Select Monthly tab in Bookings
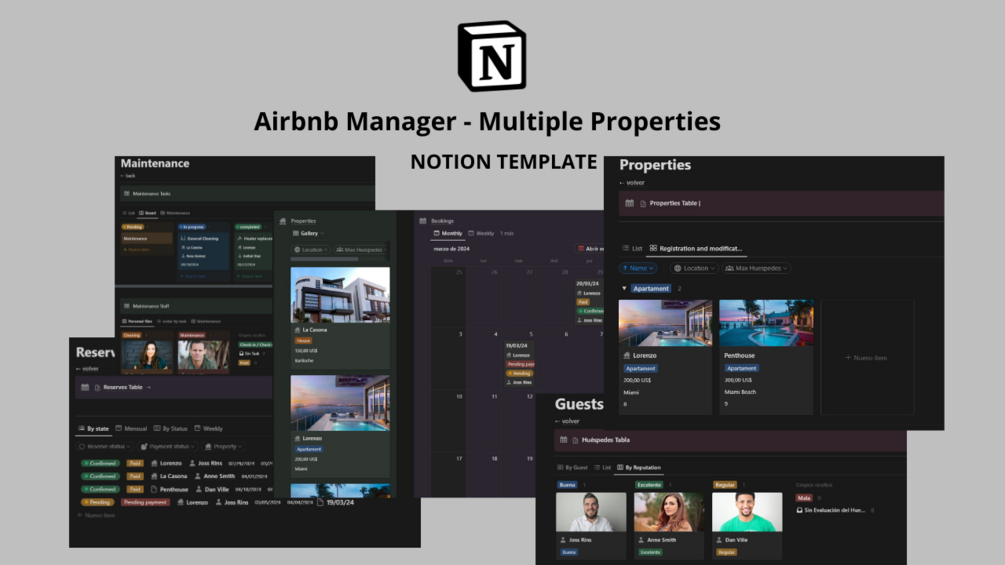Viewport: 1005px width, 565px height. point(448,234)
